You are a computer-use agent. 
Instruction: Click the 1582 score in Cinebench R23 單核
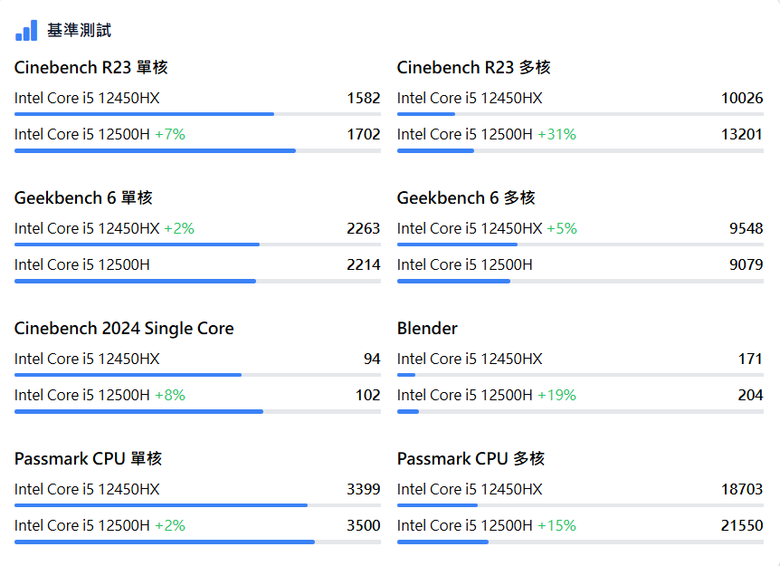364,98
